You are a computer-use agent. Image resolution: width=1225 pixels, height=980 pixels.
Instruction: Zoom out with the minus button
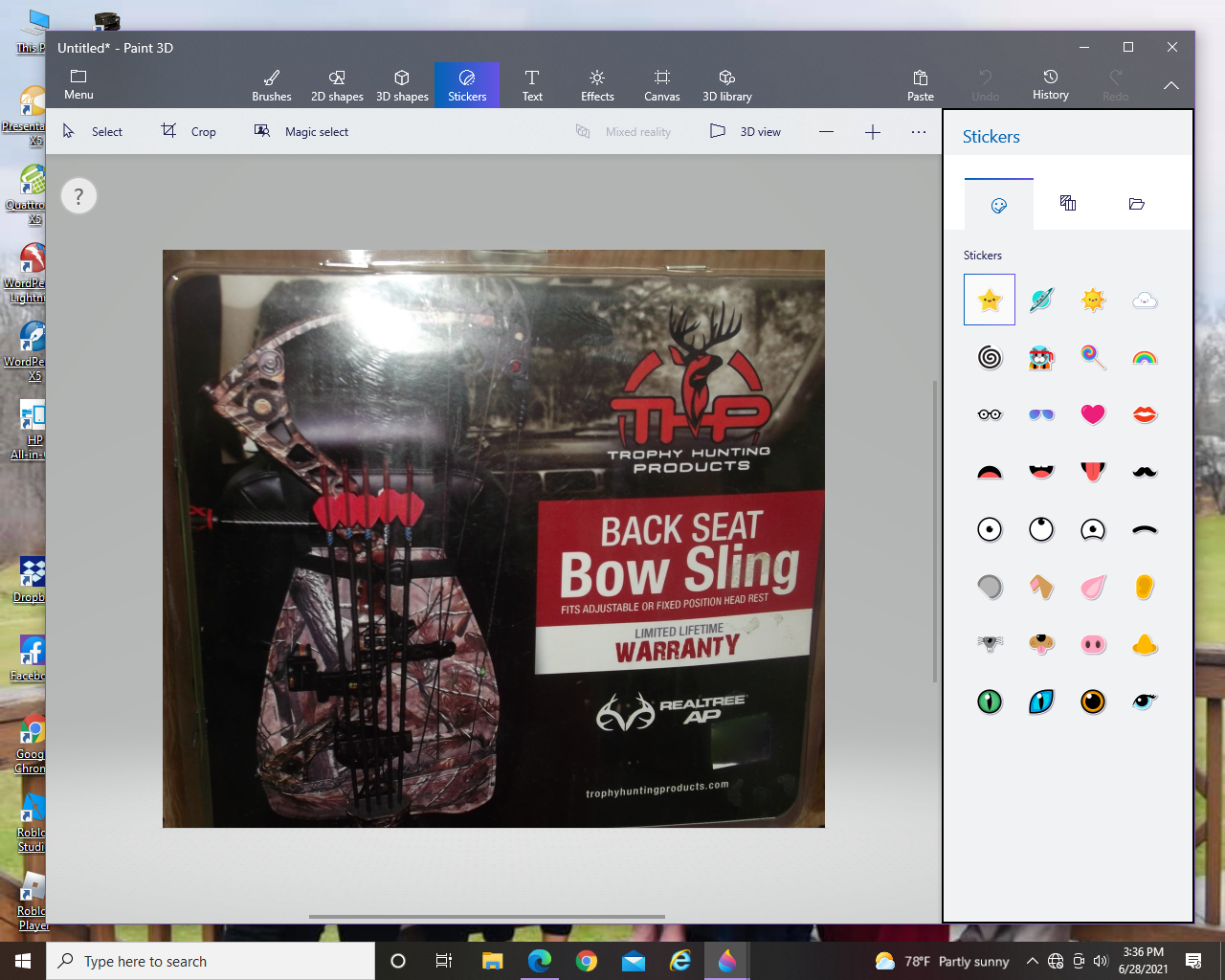827,132
